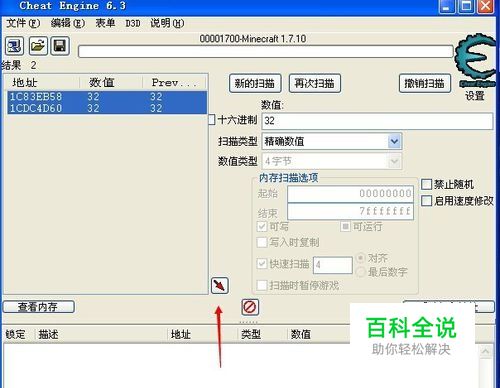This screenshot has width=500, height=388.
Task: Click the open folder icon
Action: point(38,46)
